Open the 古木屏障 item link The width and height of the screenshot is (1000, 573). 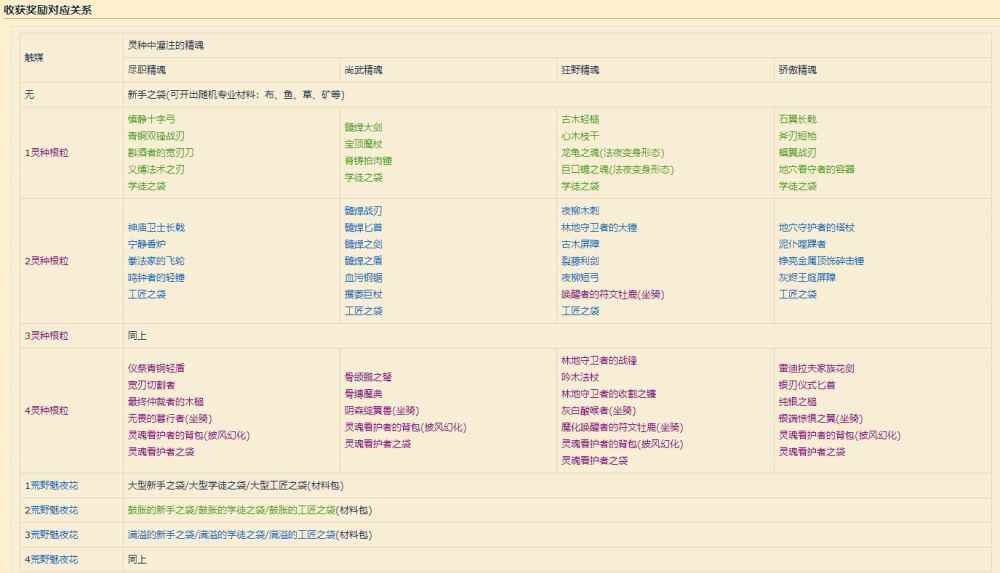click(580, 244)
